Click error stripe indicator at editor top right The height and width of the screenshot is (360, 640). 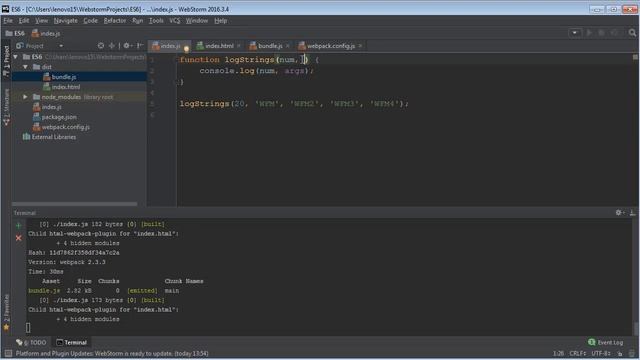click(636, 57)
